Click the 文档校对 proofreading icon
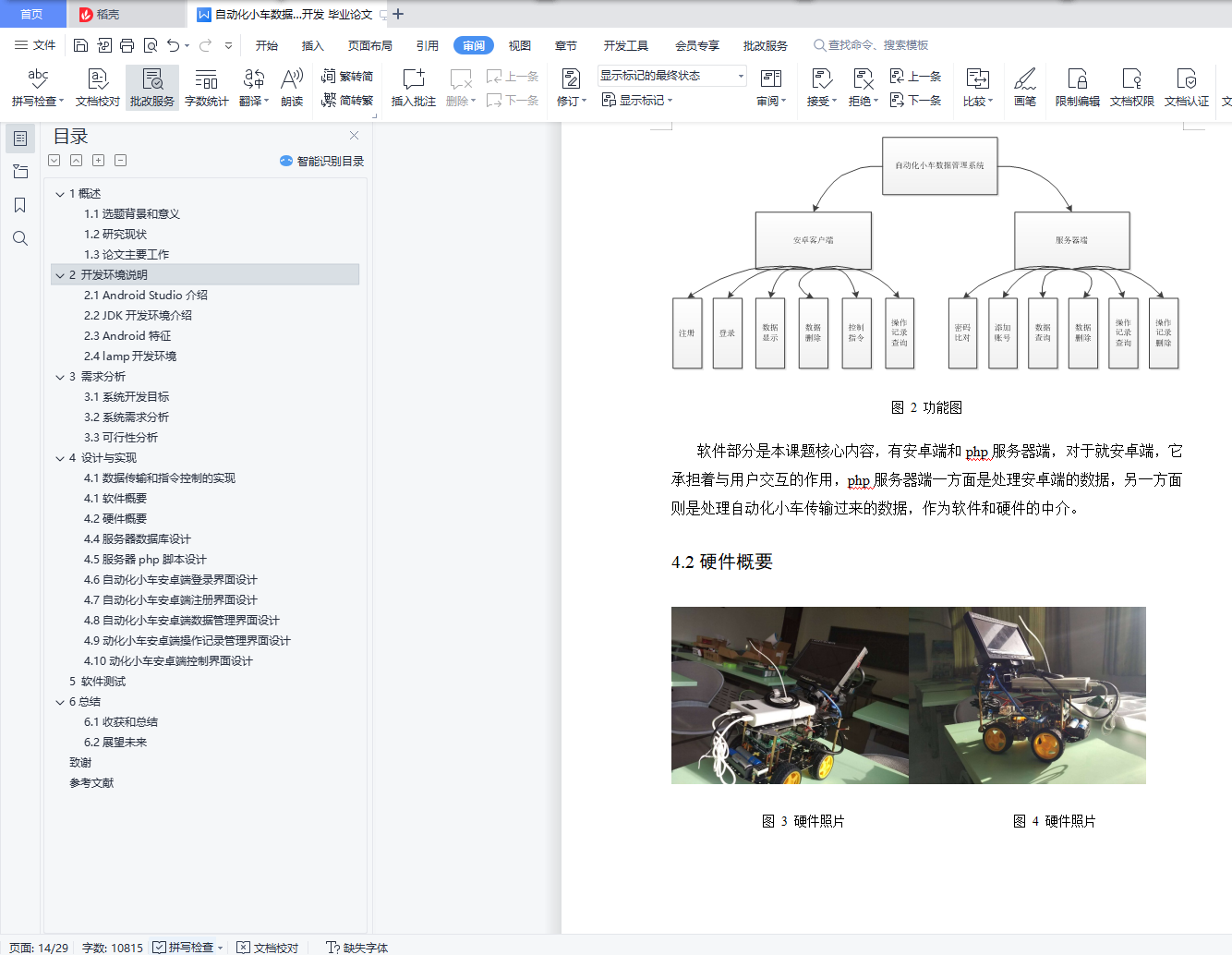The width and height of the screenshot is (1232, 955). click(x=98, y=88)
